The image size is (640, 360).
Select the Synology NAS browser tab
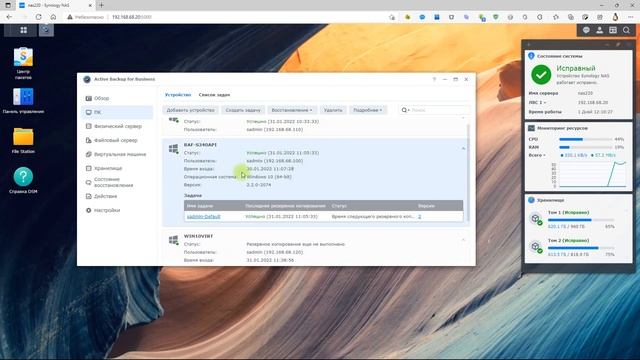click(x=55, y=5)
